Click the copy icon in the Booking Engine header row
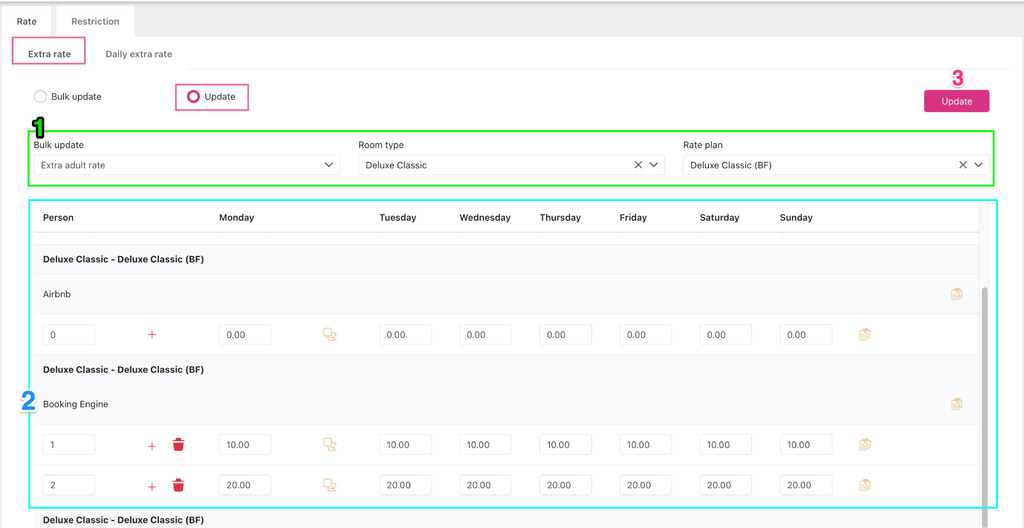The width and height of the screenshot is (1024, 528). [x=956, y=404]
